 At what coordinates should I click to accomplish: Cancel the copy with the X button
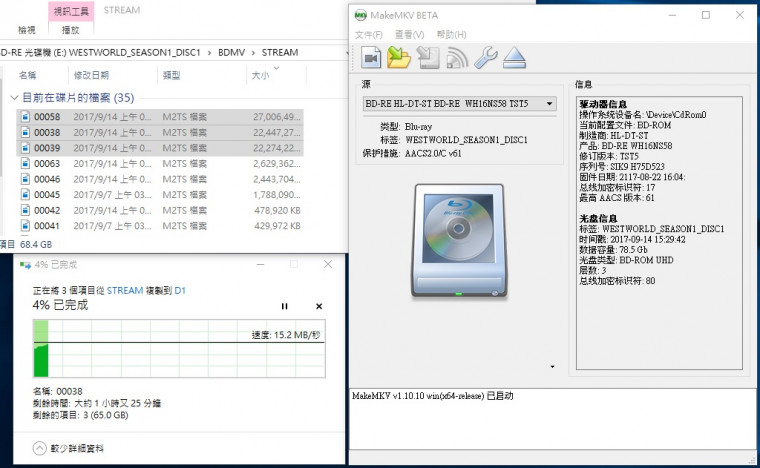click(x=319, y=306)
